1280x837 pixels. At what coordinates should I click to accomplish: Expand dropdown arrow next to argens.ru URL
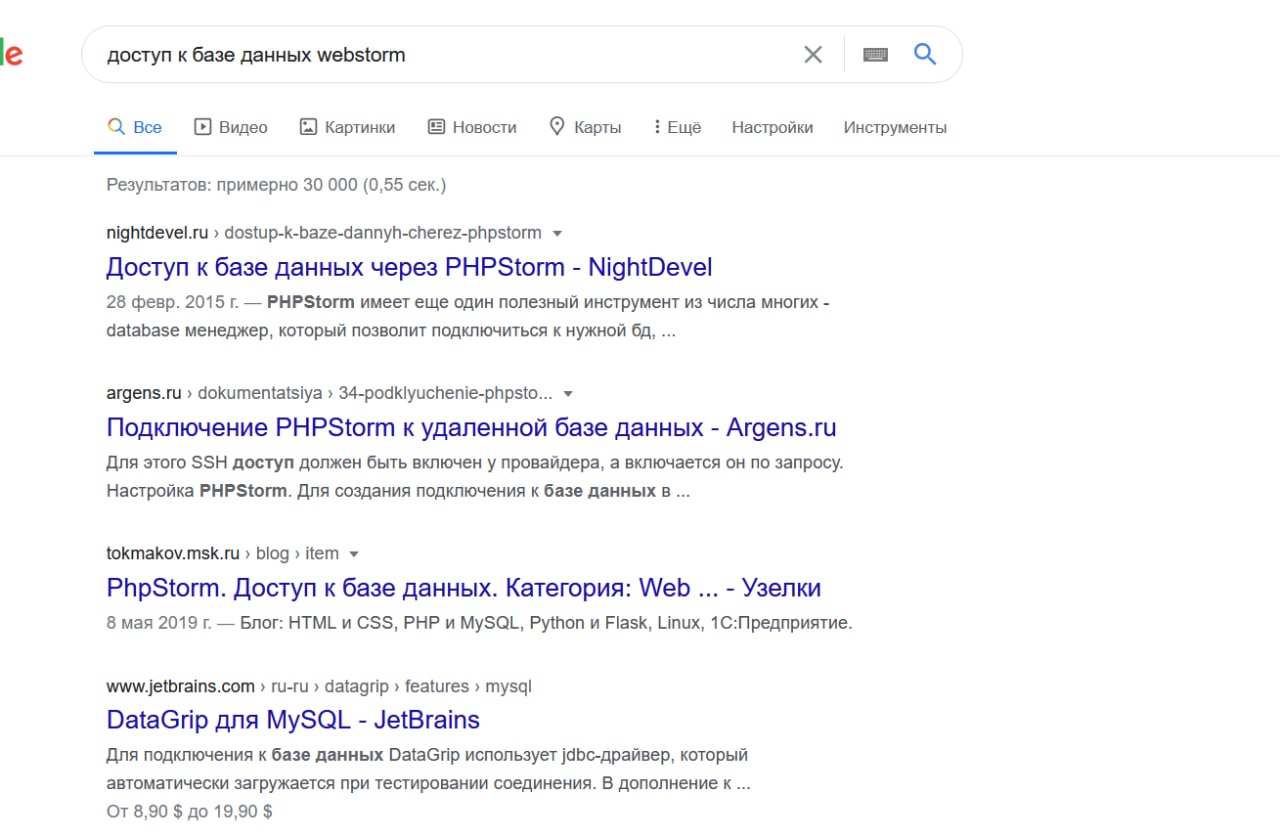(x=569, y=393)
